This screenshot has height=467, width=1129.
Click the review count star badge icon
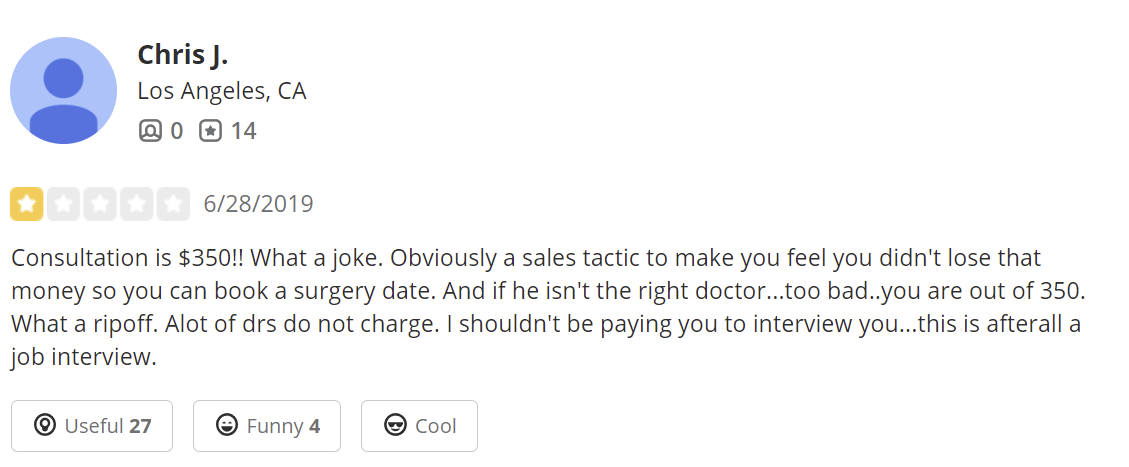[x=210, y=131]
